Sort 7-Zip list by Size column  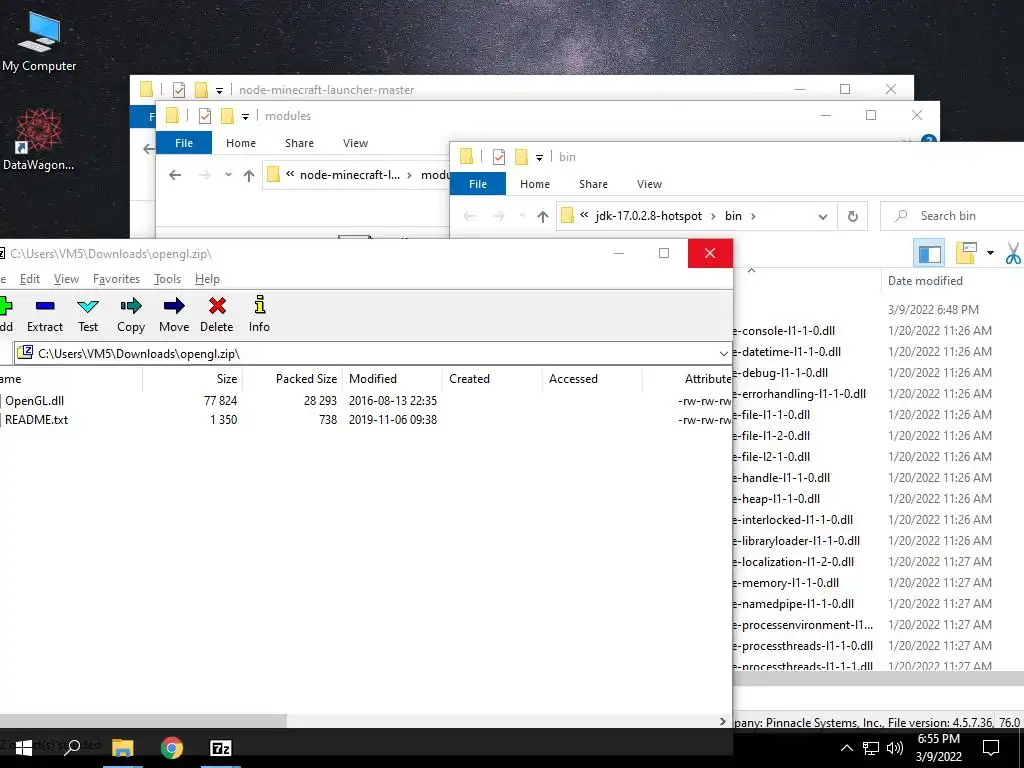click(x=193, y=379)
